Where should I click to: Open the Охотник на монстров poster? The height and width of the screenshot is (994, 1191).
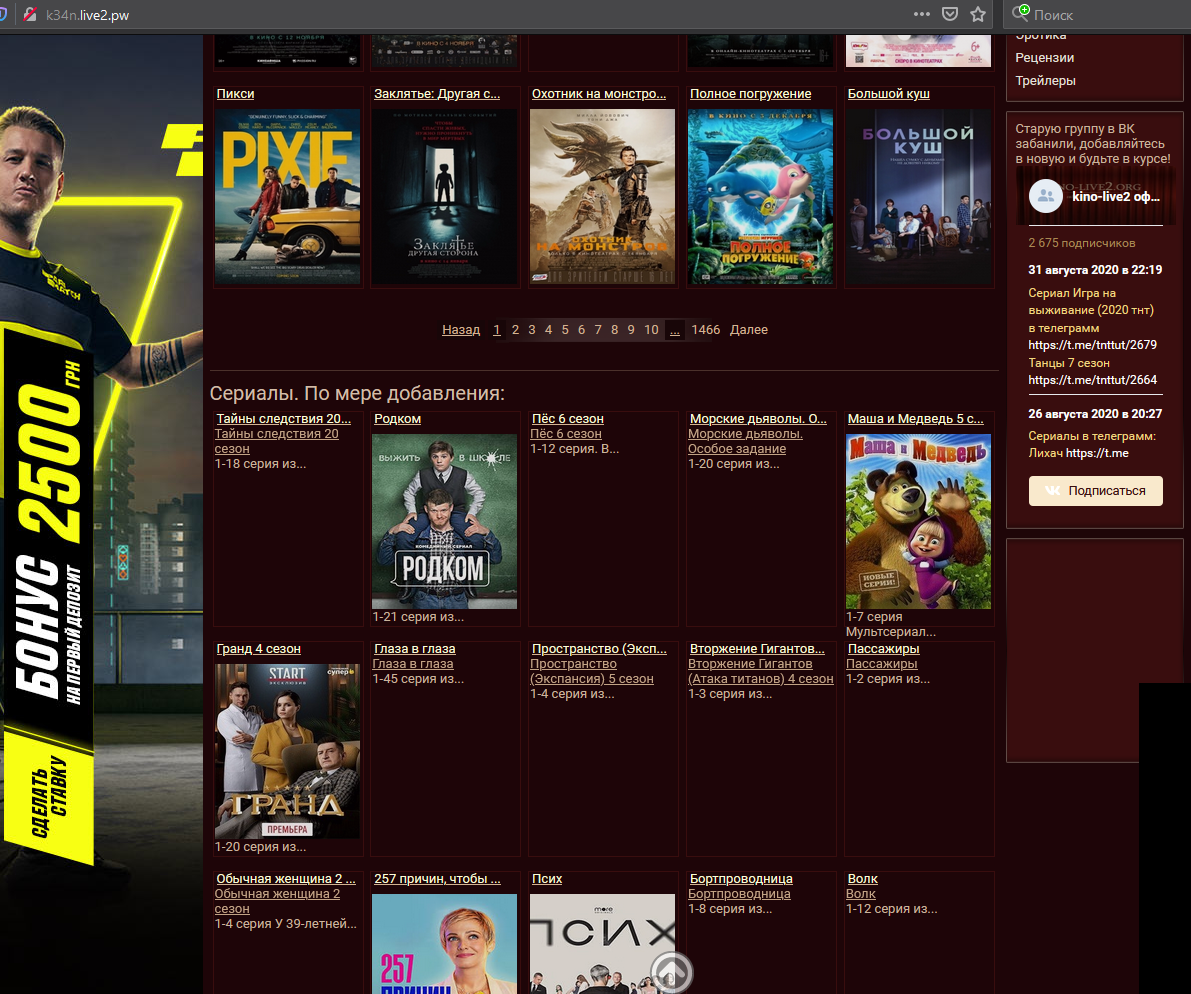pyautogui.click(x=602, y=197)
